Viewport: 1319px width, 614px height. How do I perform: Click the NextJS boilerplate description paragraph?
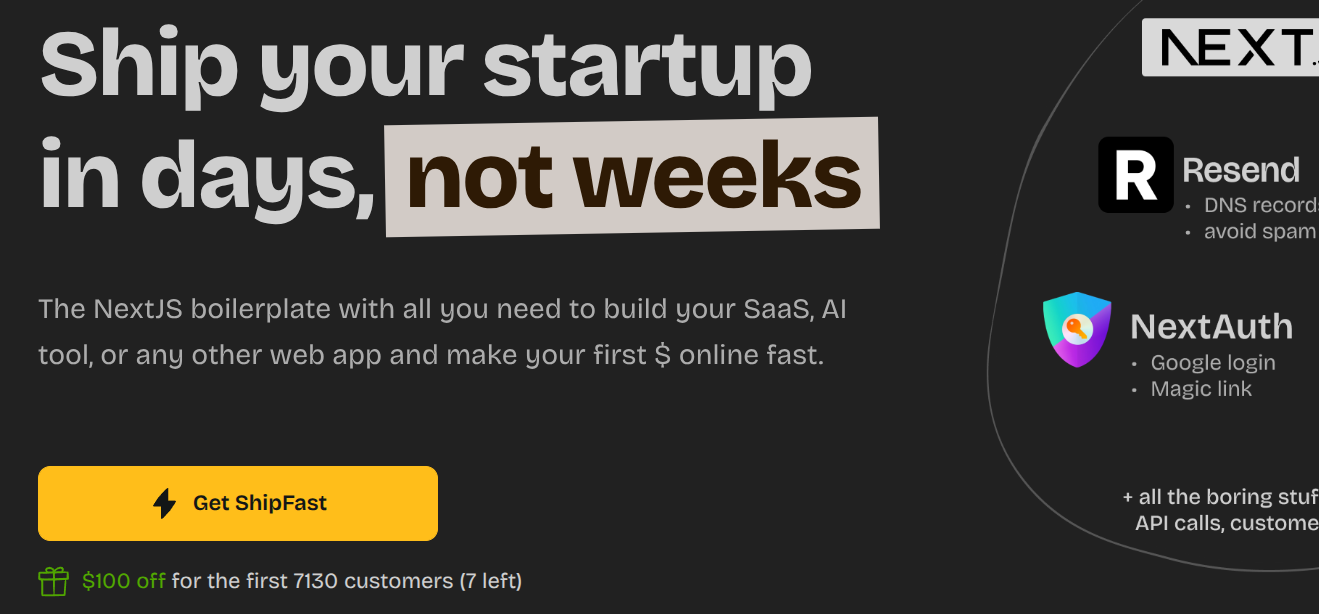pyautogui.click(x=442, y=331)
